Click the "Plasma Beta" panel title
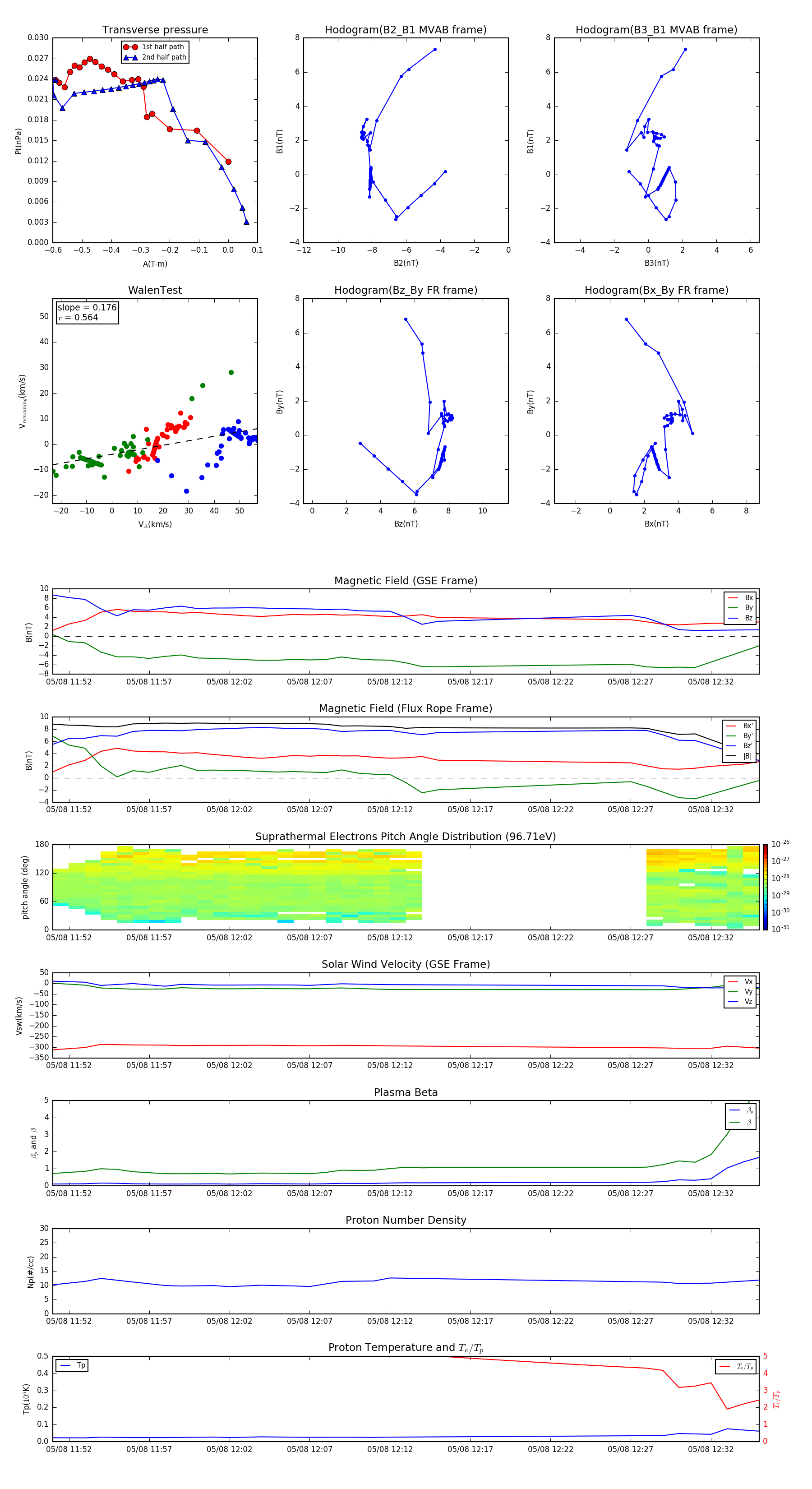Viewport: 812px width, 1489px height. click(x=406, y=1092)
